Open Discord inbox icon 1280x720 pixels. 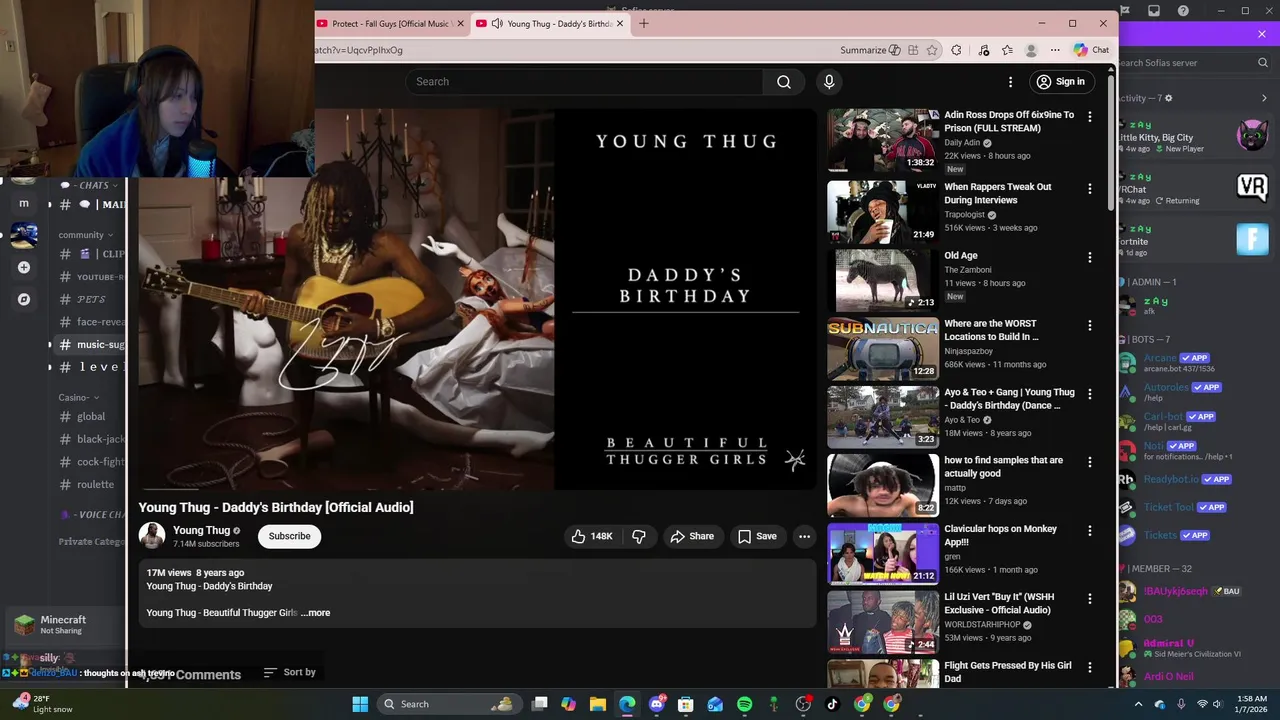point(1154,11)
